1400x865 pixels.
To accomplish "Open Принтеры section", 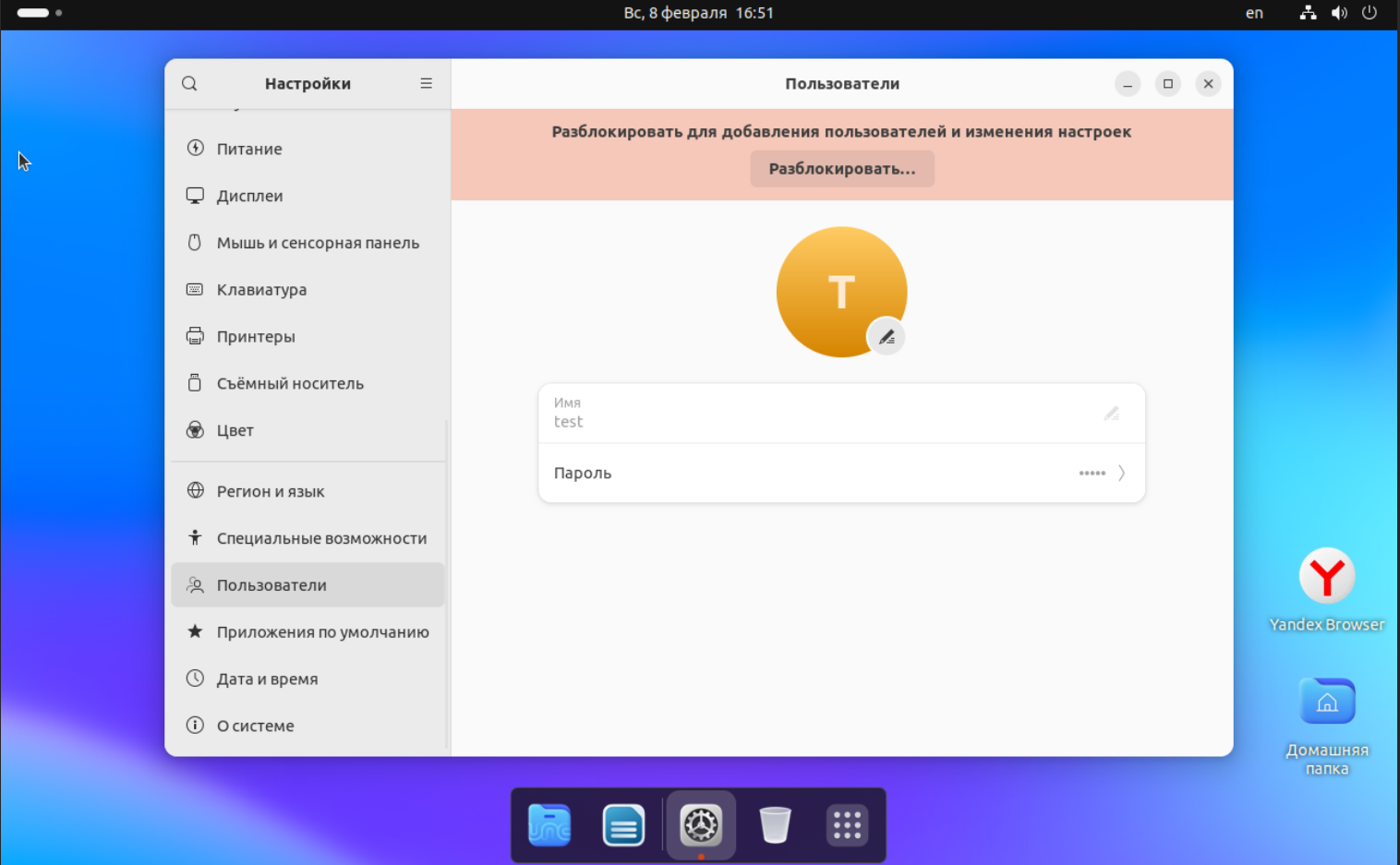I will coord(256,337).
